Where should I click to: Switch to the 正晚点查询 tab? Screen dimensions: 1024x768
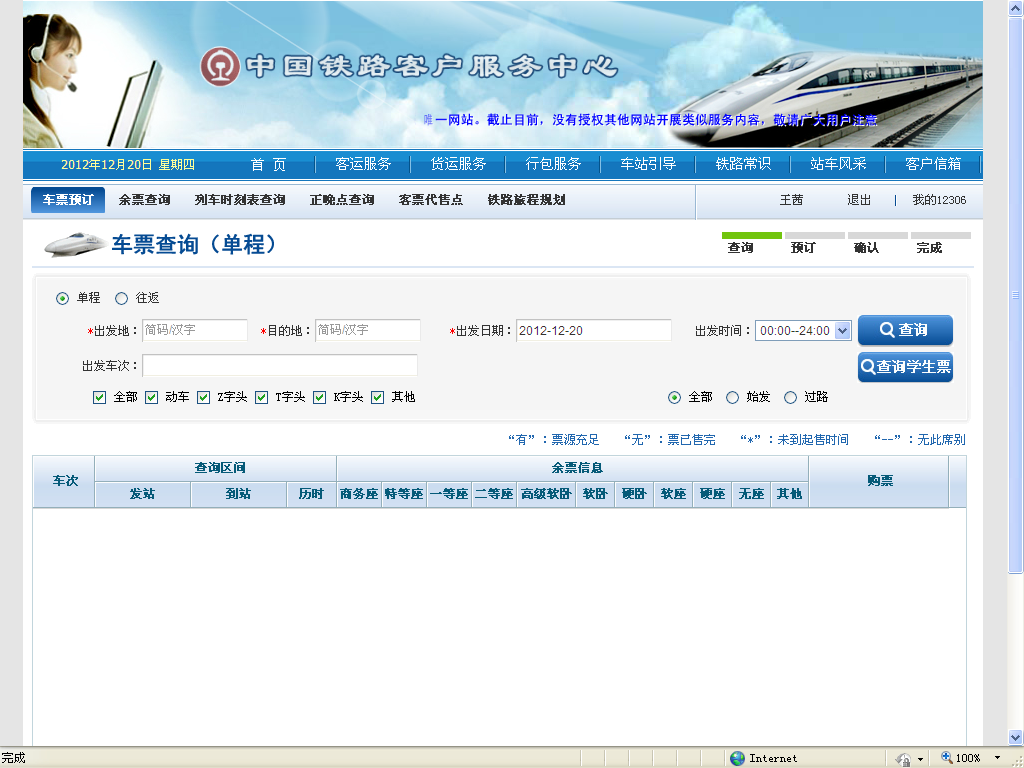point(342,200)
